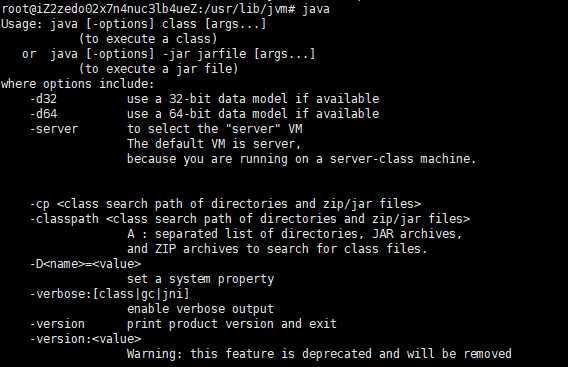Click 'where options include:' line
The image size is (568, 367).
tap(78, 84)
